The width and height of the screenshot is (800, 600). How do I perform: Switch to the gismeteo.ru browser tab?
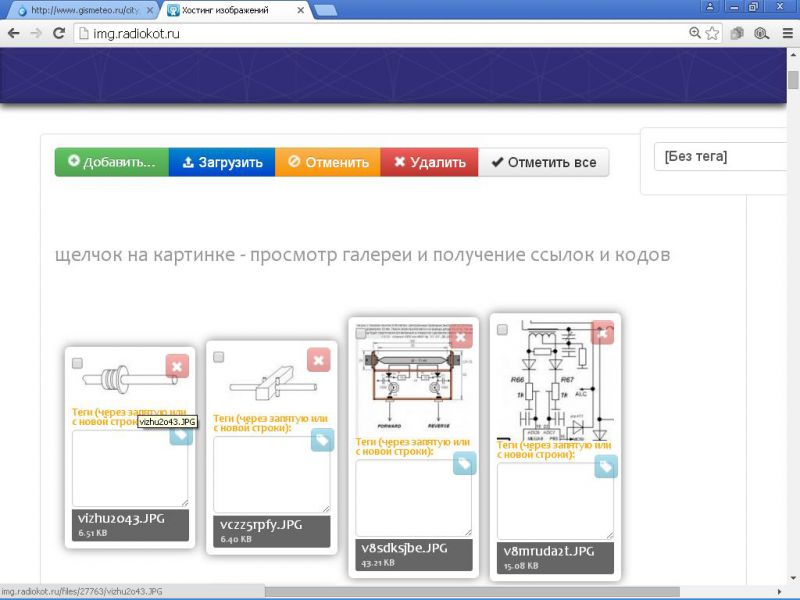tap(80, 10)
